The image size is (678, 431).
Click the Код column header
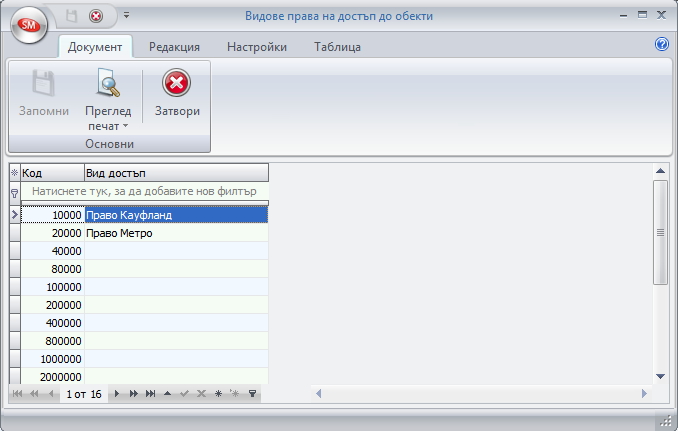(x=52, y=173)
